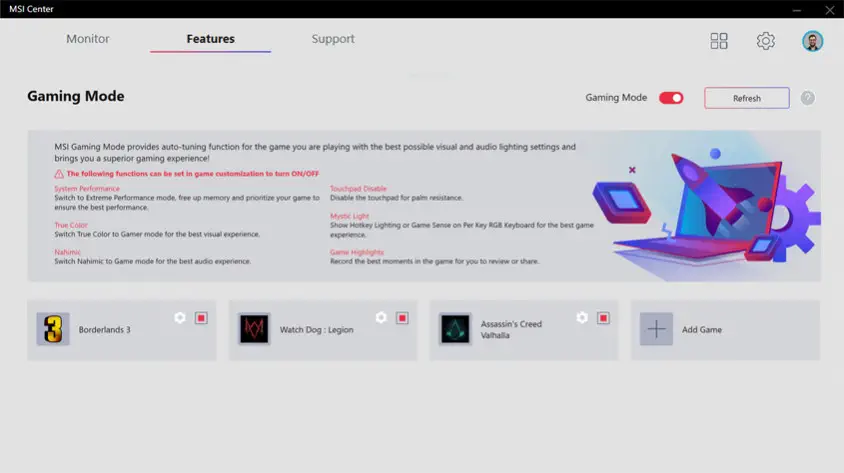Click the user profile avatar
The height and width of the screenshot is (473, 844).
click(812, 41)
